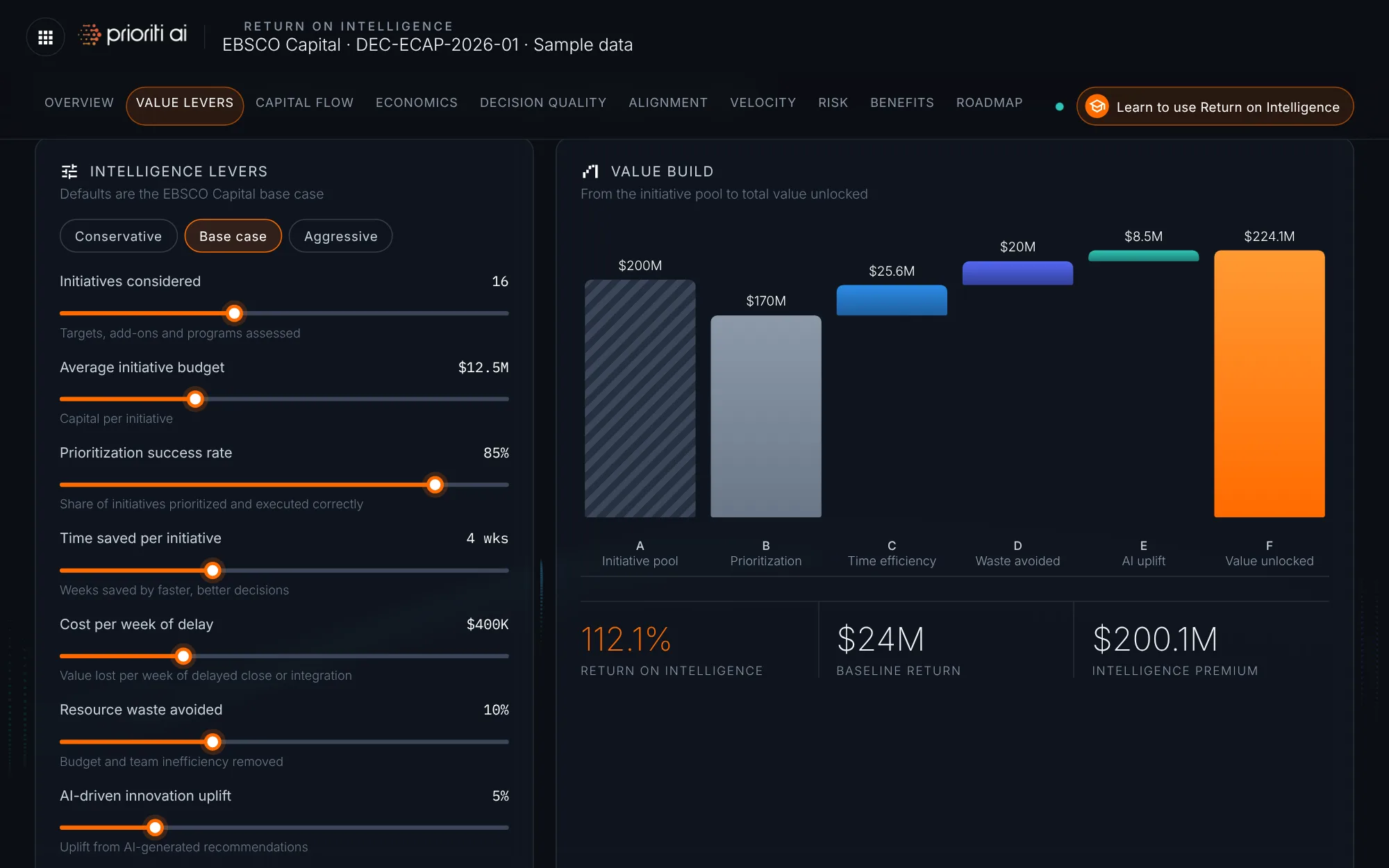The image size is (1389, 868).
Task: Click the blue Time efficiency bar
Action: point(892,300)
